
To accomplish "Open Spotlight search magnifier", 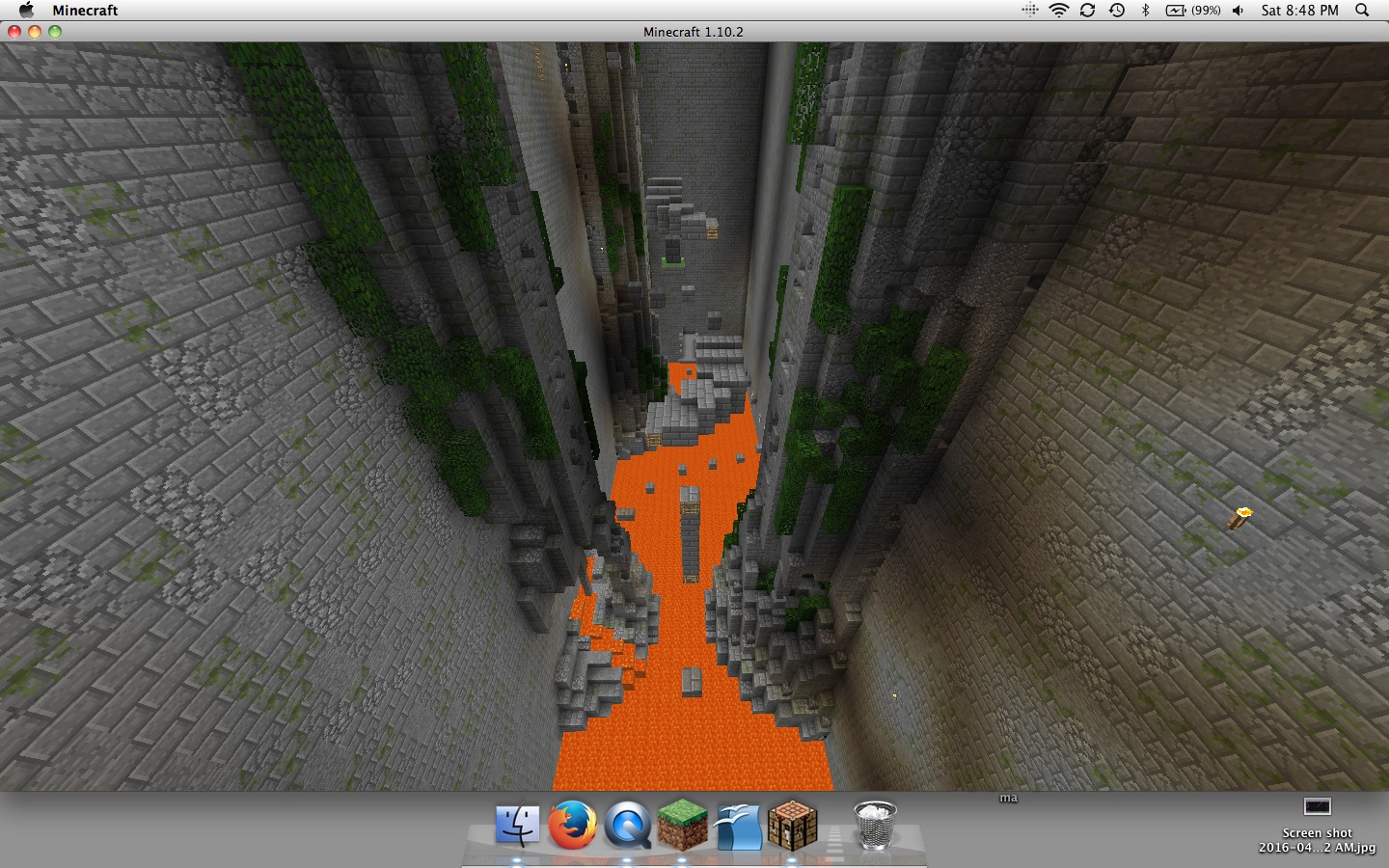I will coord(1362,10).
